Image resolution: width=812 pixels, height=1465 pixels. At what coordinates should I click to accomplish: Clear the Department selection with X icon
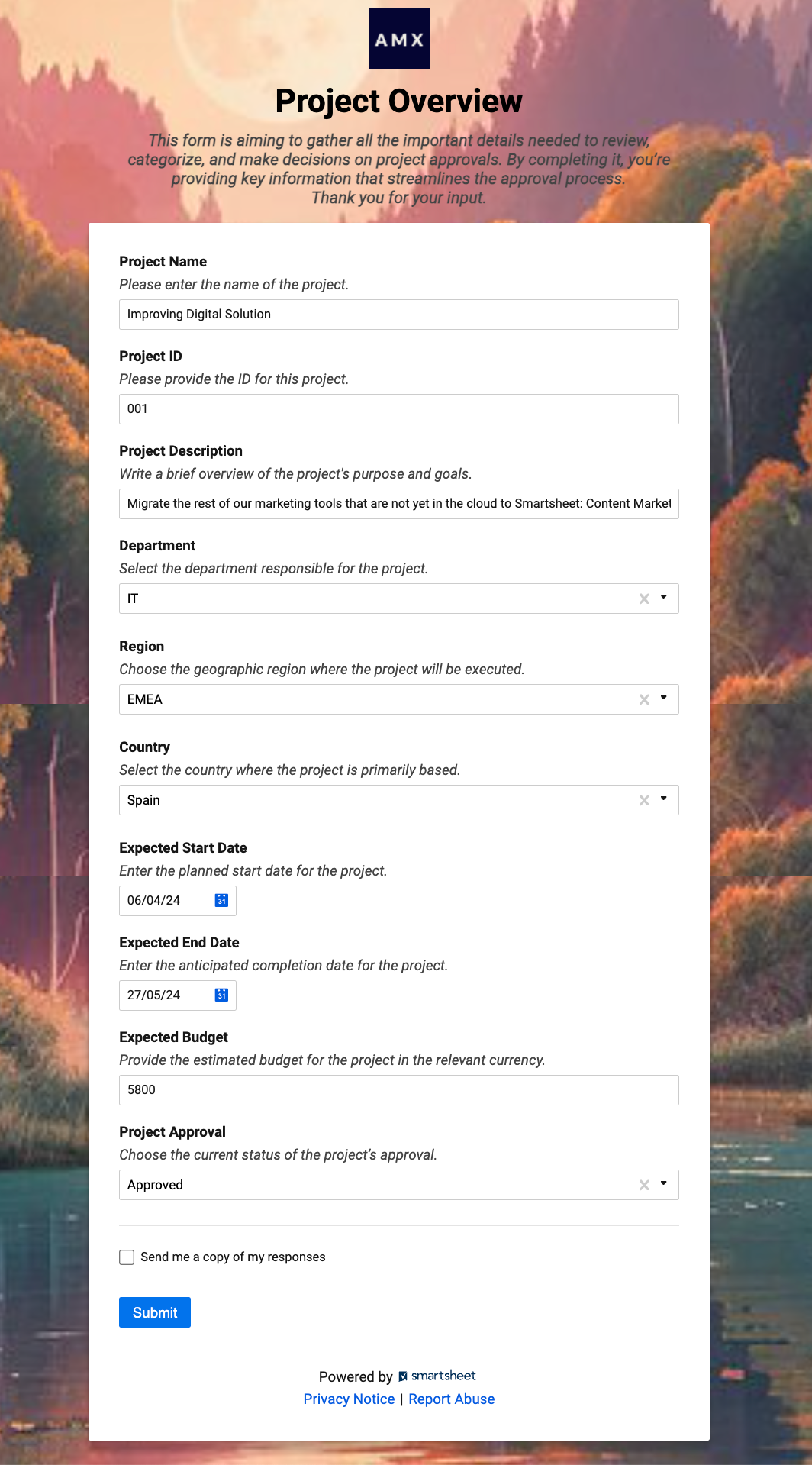644,599
